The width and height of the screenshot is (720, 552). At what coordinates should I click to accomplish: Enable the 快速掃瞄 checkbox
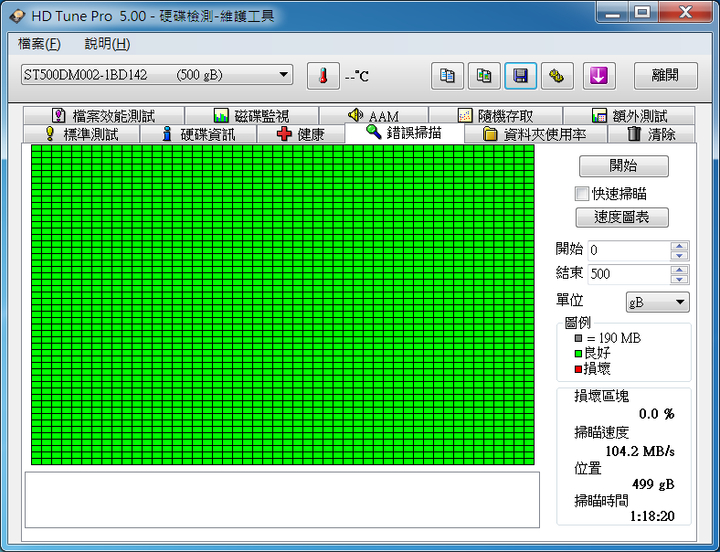[581, 194]
